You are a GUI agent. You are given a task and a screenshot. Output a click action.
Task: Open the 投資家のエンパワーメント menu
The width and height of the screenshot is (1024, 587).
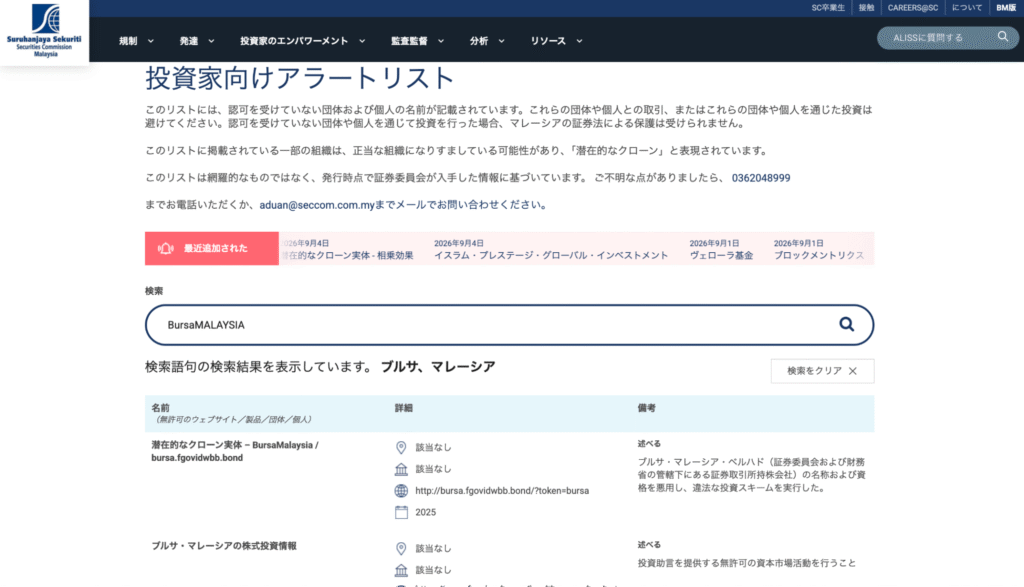click(294, 40)
